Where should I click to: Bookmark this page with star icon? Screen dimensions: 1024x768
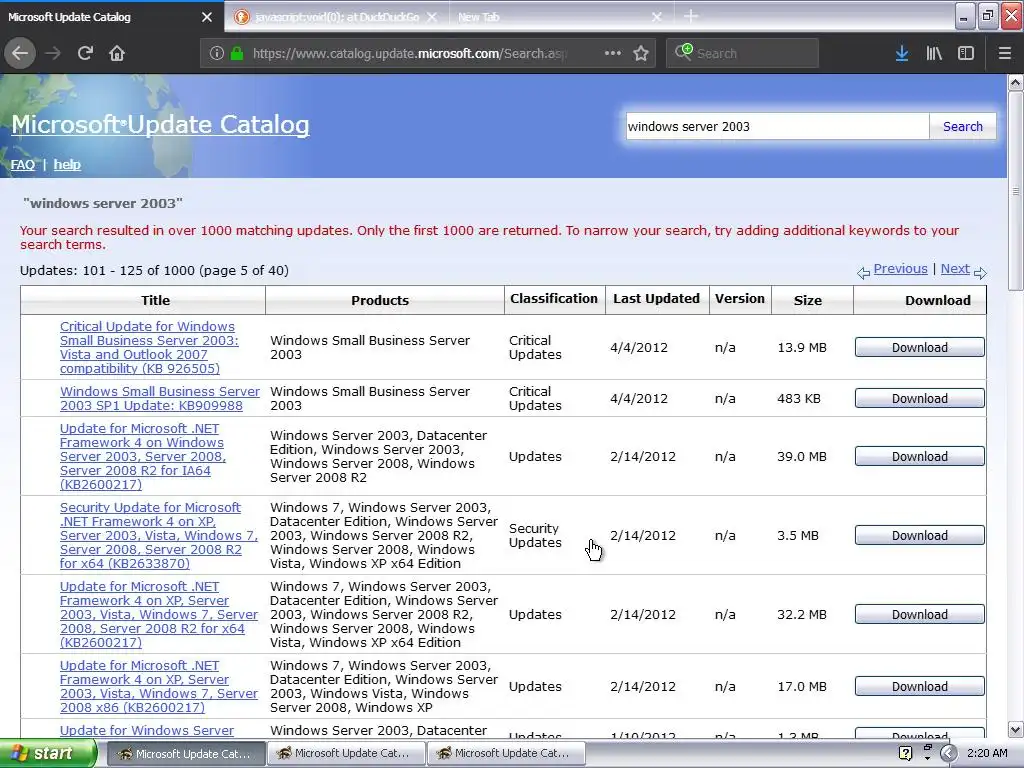click(641, 53)
